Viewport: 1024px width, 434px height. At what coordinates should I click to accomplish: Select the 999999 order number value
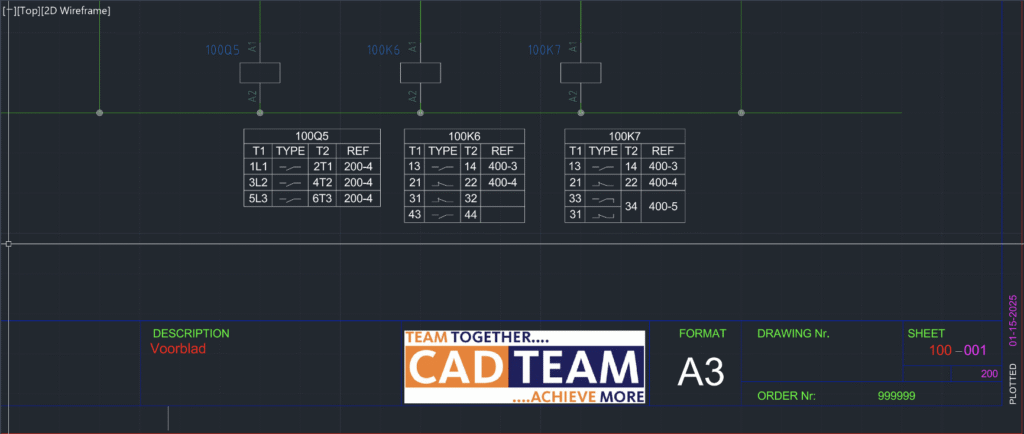(x=897, y=396)
